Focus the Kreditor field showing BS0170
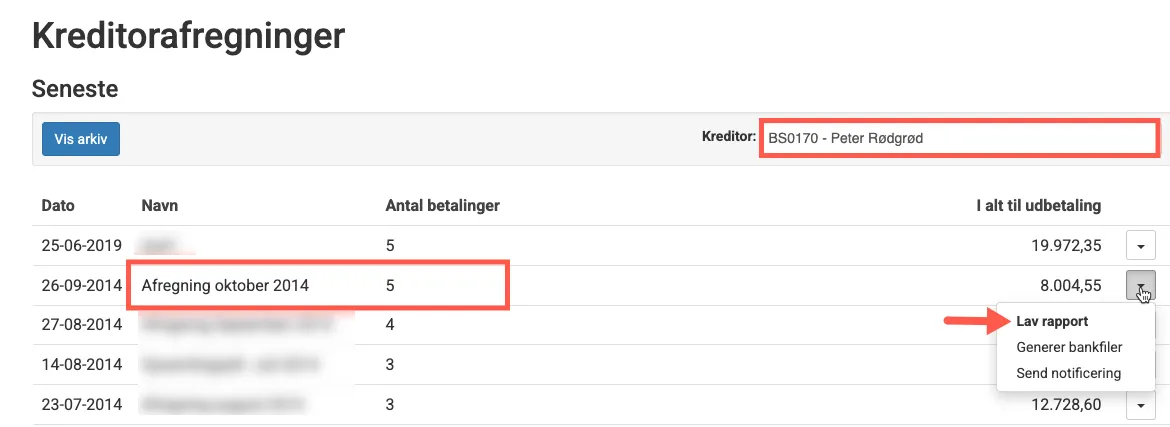The image size is (1170, 427). coord(958,138)
